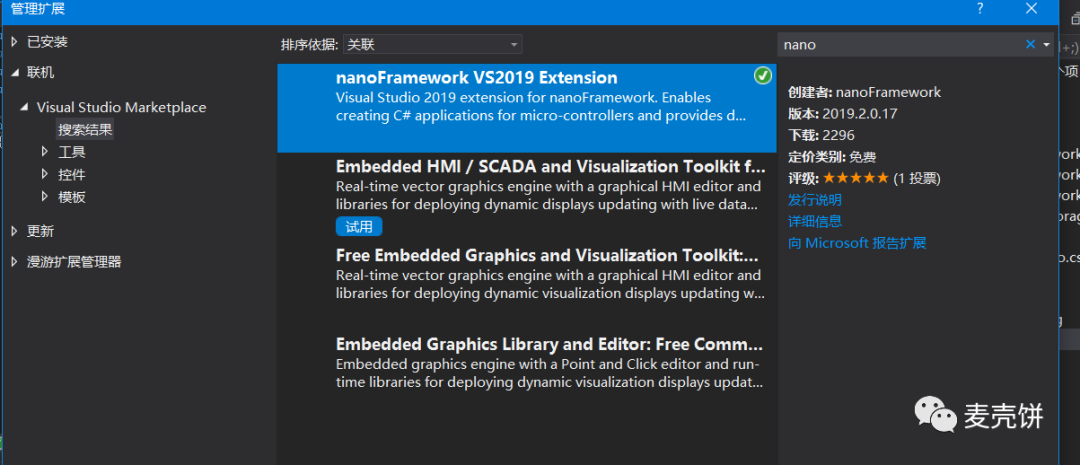Image resolution: width=1080 pixels, height=465 pixels.
Task: Open the 发行说明 release notes link
Action: click(x=815, y=200)
